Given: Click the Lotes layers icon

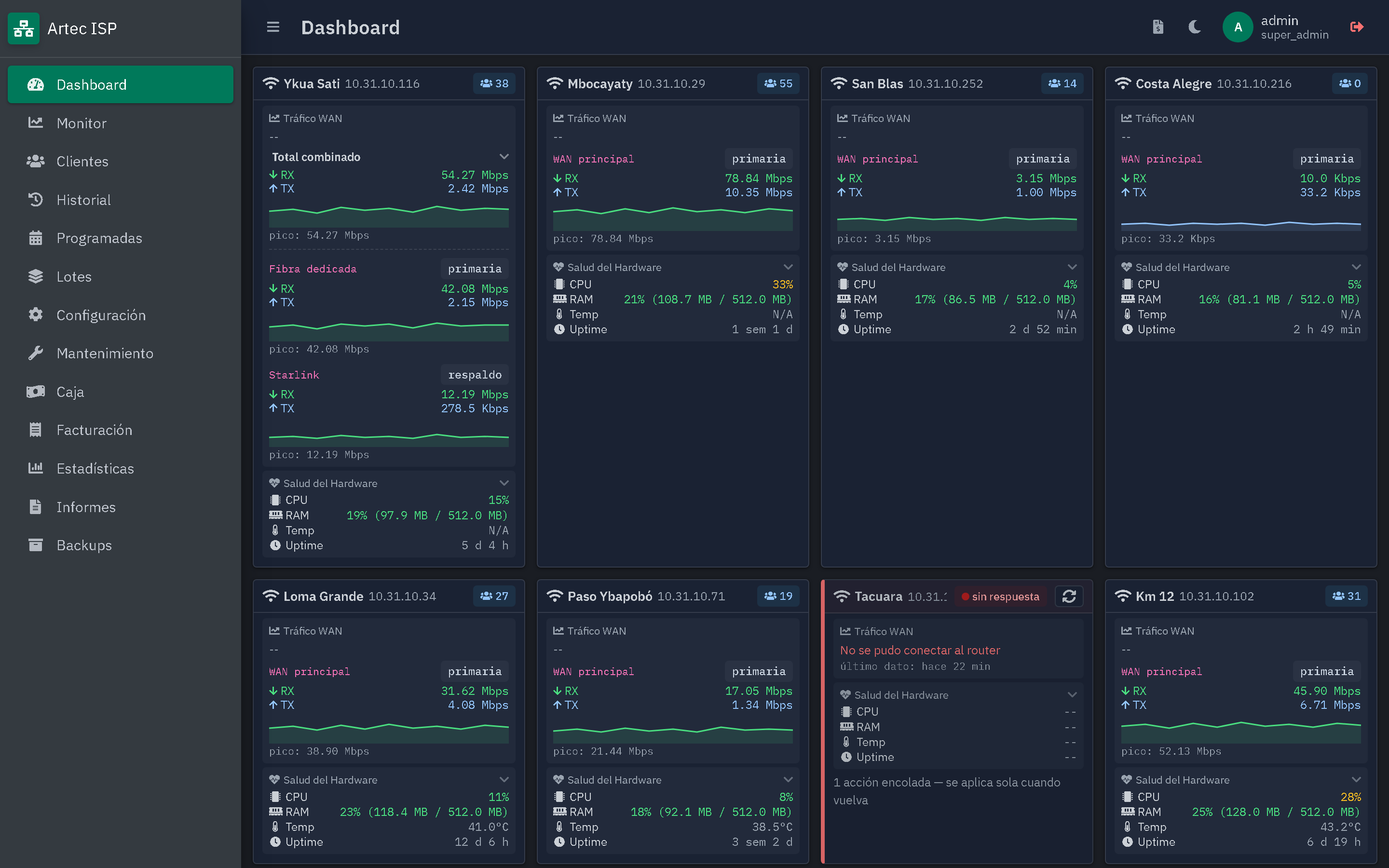Looking at the screenshot, I should coord(36,276).
